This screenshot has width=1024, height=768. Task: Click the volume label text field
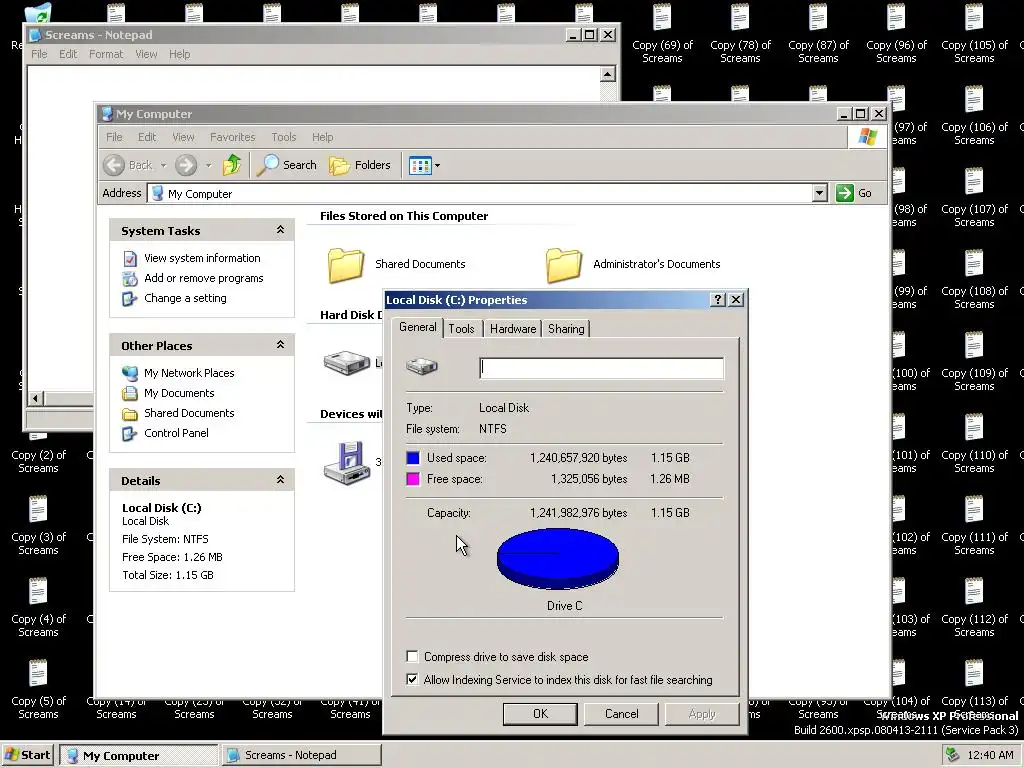pos(601,368)
